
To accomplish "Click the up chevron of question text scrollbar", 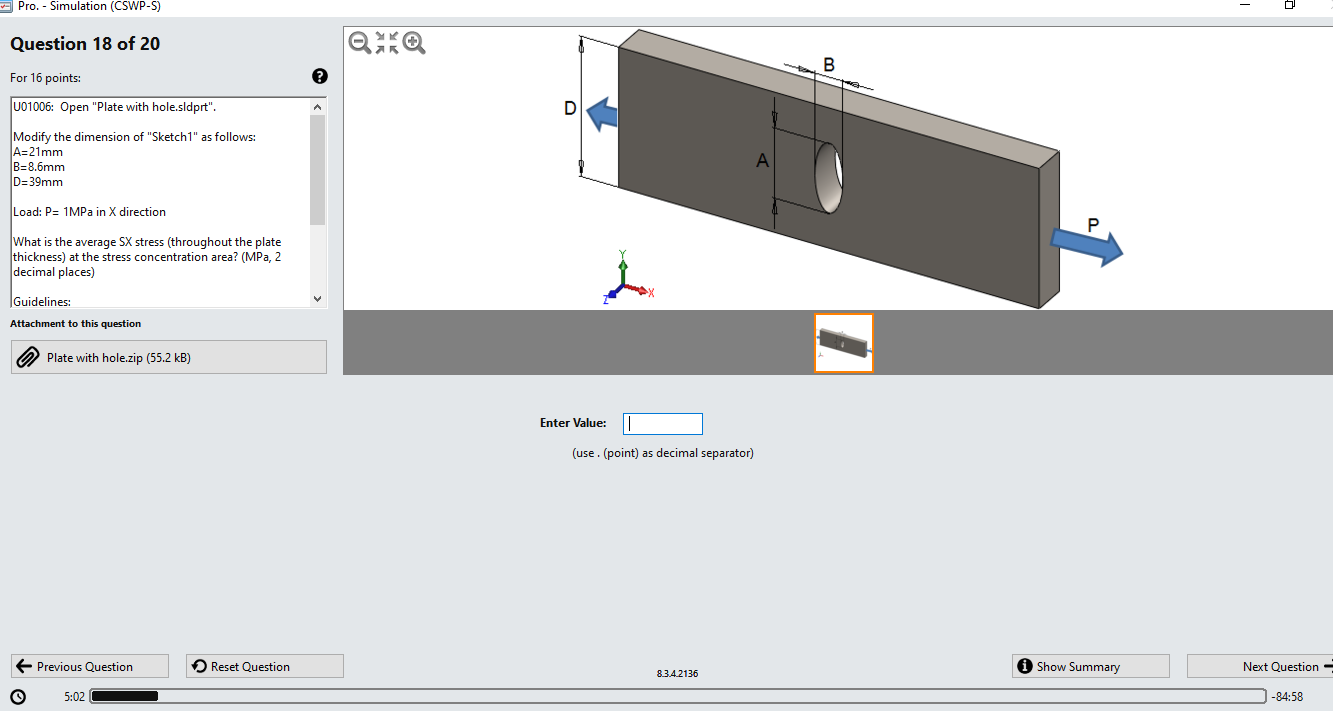I will click(317, 104).
